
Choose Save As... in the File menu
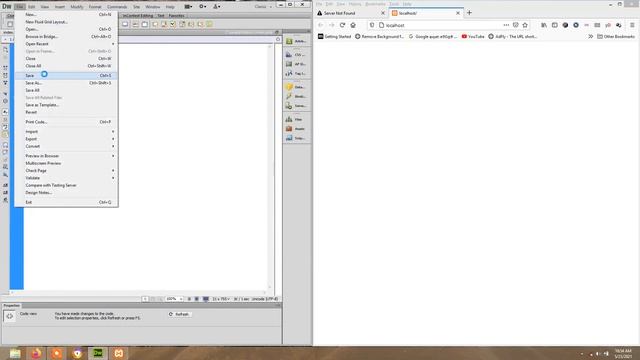[67, 83]
